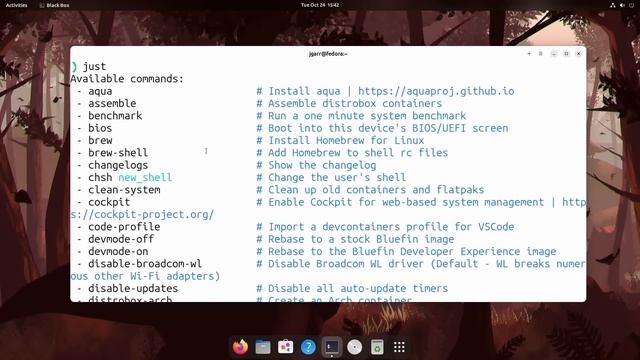The width and height of the screenshot is (640, 360).
Task: Click the 'clean-system' command name
Action: point(124,189)
